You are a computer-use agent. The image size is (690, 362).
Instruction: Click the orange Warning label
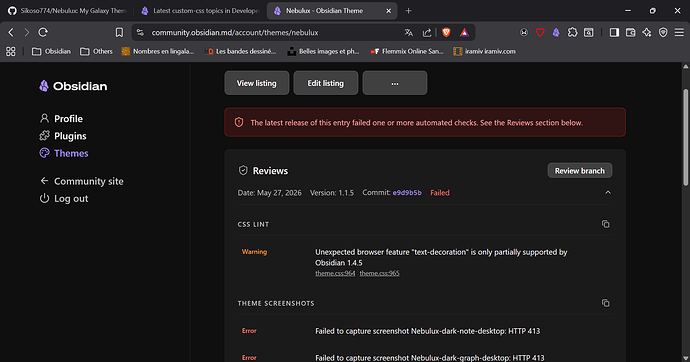pyautogui.click(x=254, y=252)
